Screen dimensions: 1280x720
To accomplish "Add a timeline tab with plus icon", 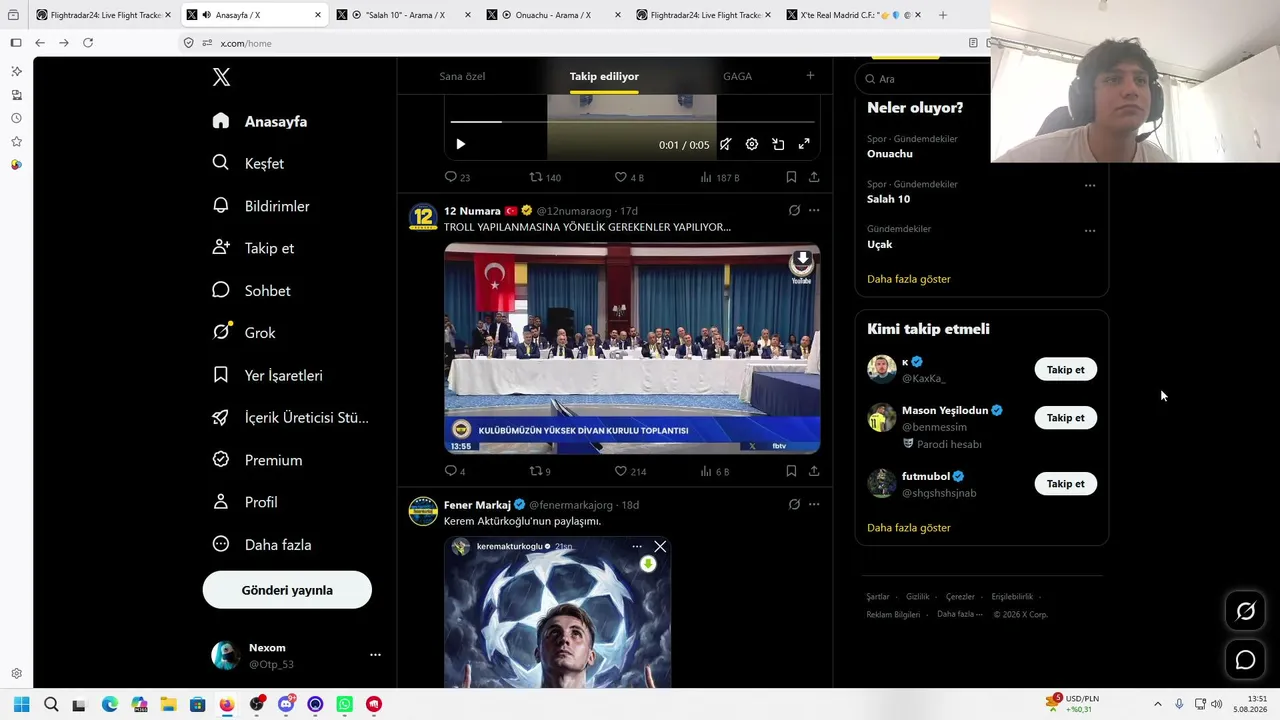I will pyautogui.click(x=810, y=75).
